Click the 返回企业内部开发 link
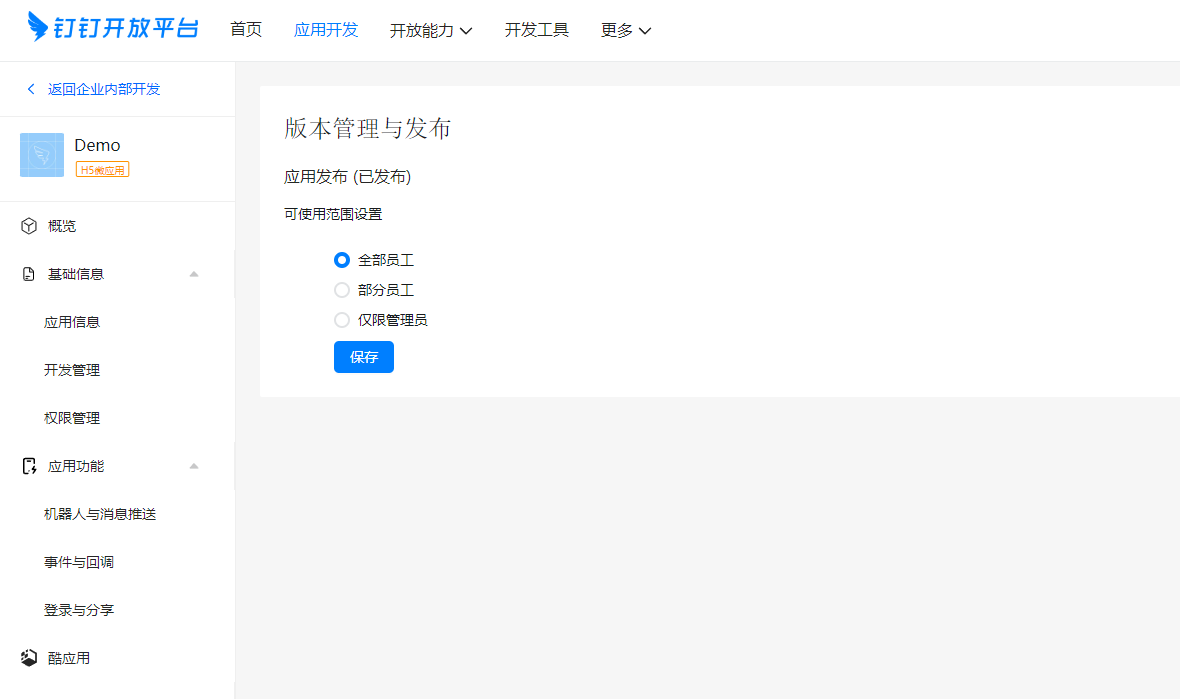Viewport: 1180px width, 699px height. (104, 89)
